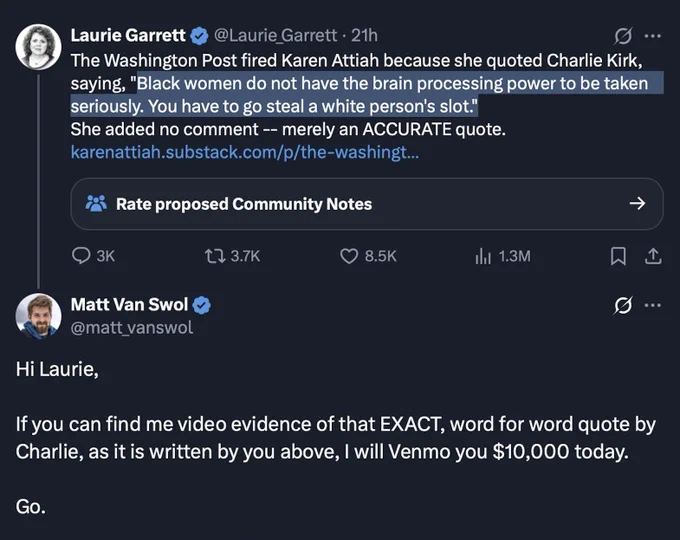Click Laurie Garrett's display name
680x540 pixels.
click(x=128, y=36)
